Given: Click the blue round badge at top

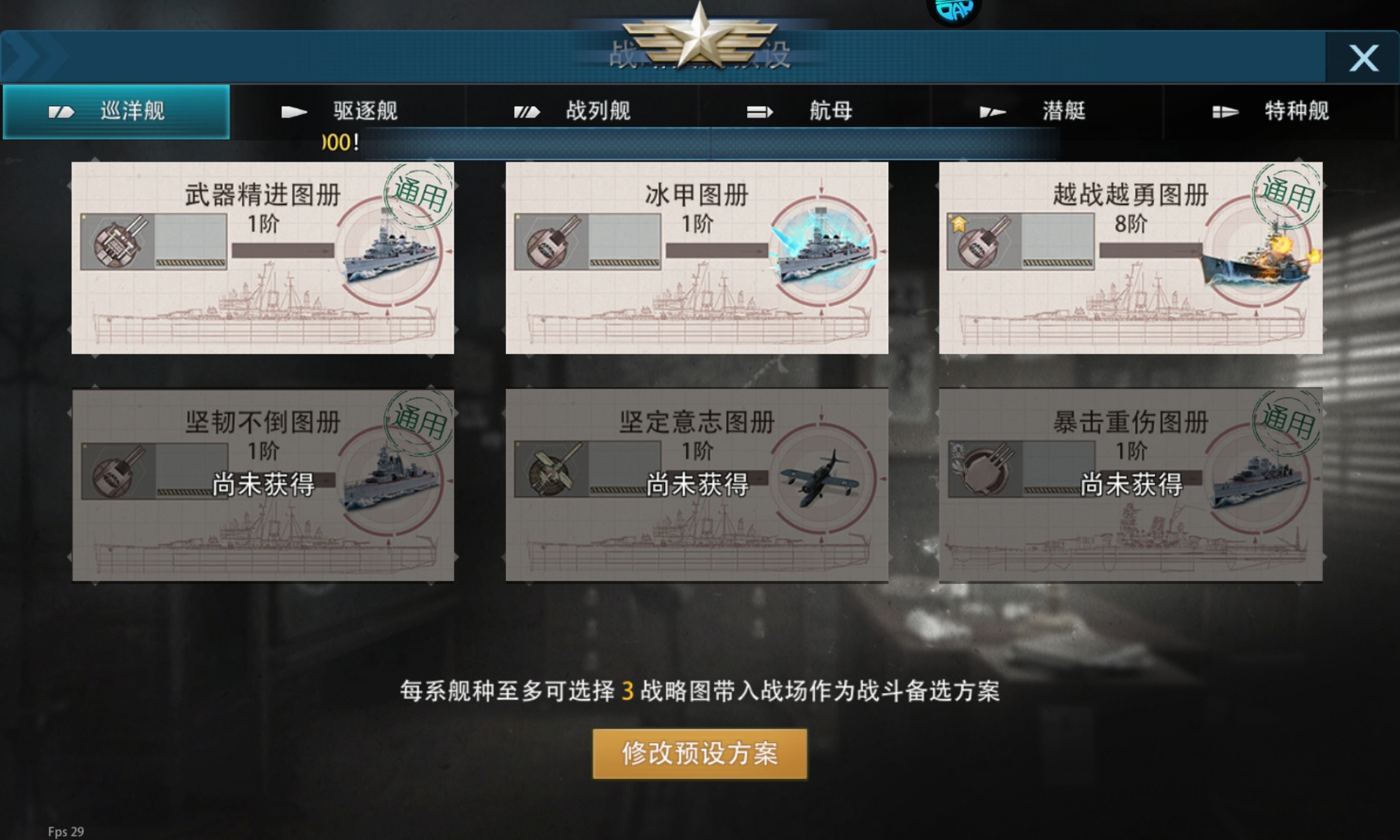Looking at the screenshot, I should point(954,10).
